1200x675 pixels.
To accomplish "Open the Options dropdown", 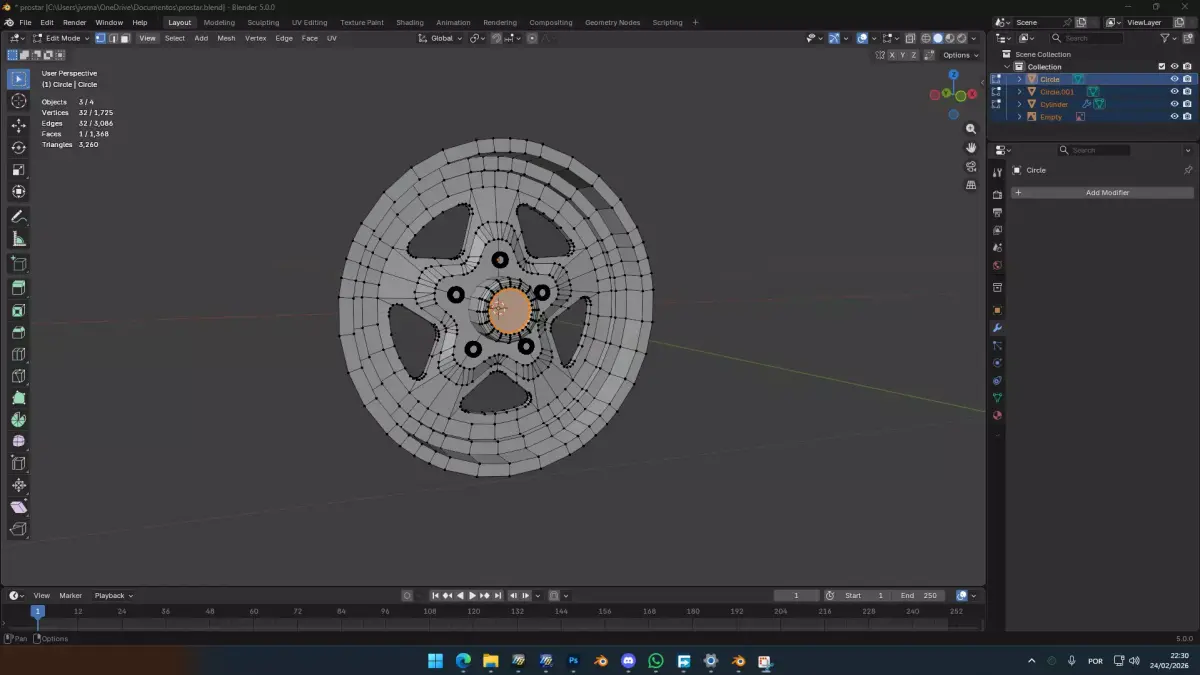I will click(x=959, y=55).
